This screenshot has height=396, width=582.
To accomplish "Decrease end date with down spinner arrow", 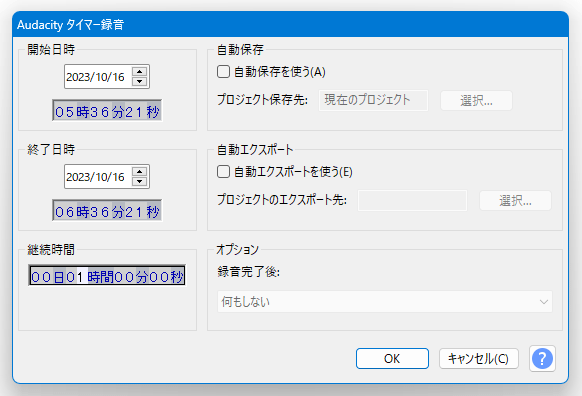I will (140, 181).
